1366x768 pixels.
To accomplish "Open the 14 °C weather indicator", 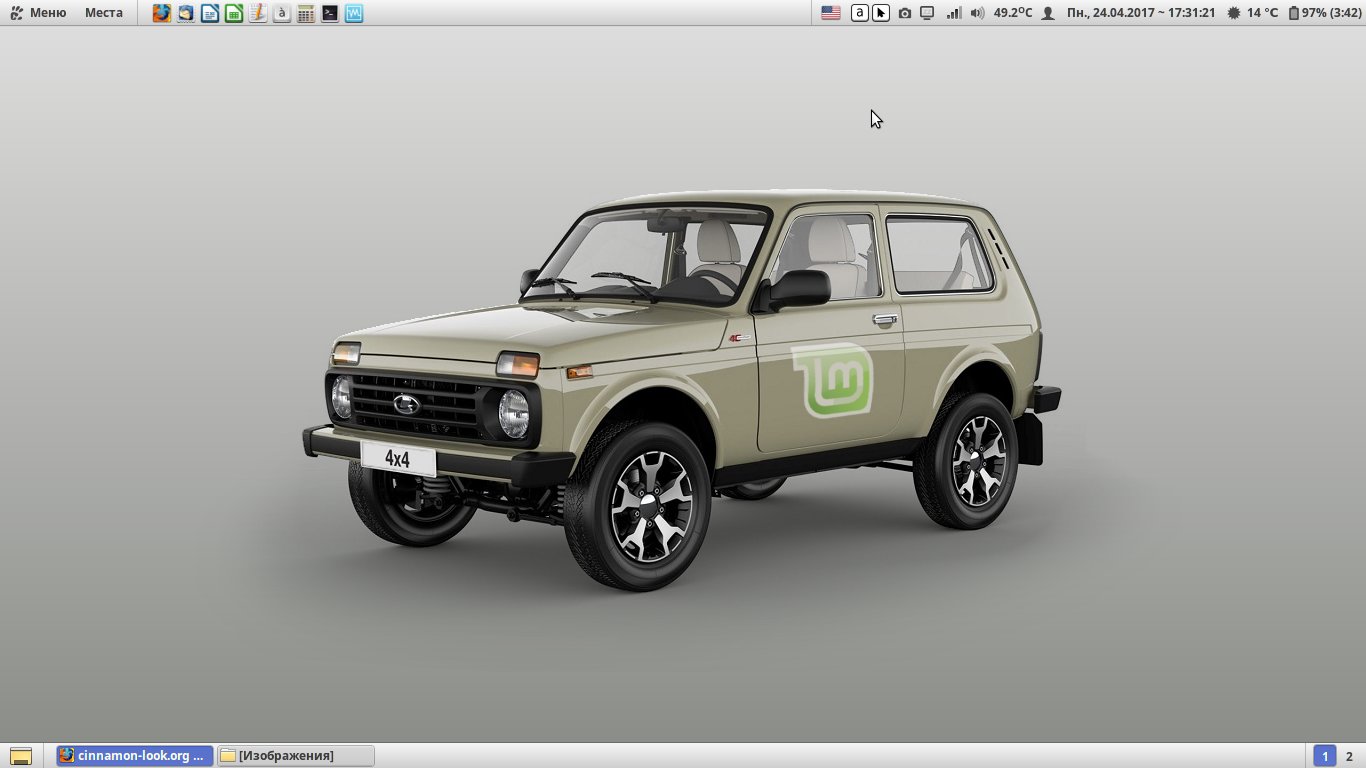I will pos(1253,13).
